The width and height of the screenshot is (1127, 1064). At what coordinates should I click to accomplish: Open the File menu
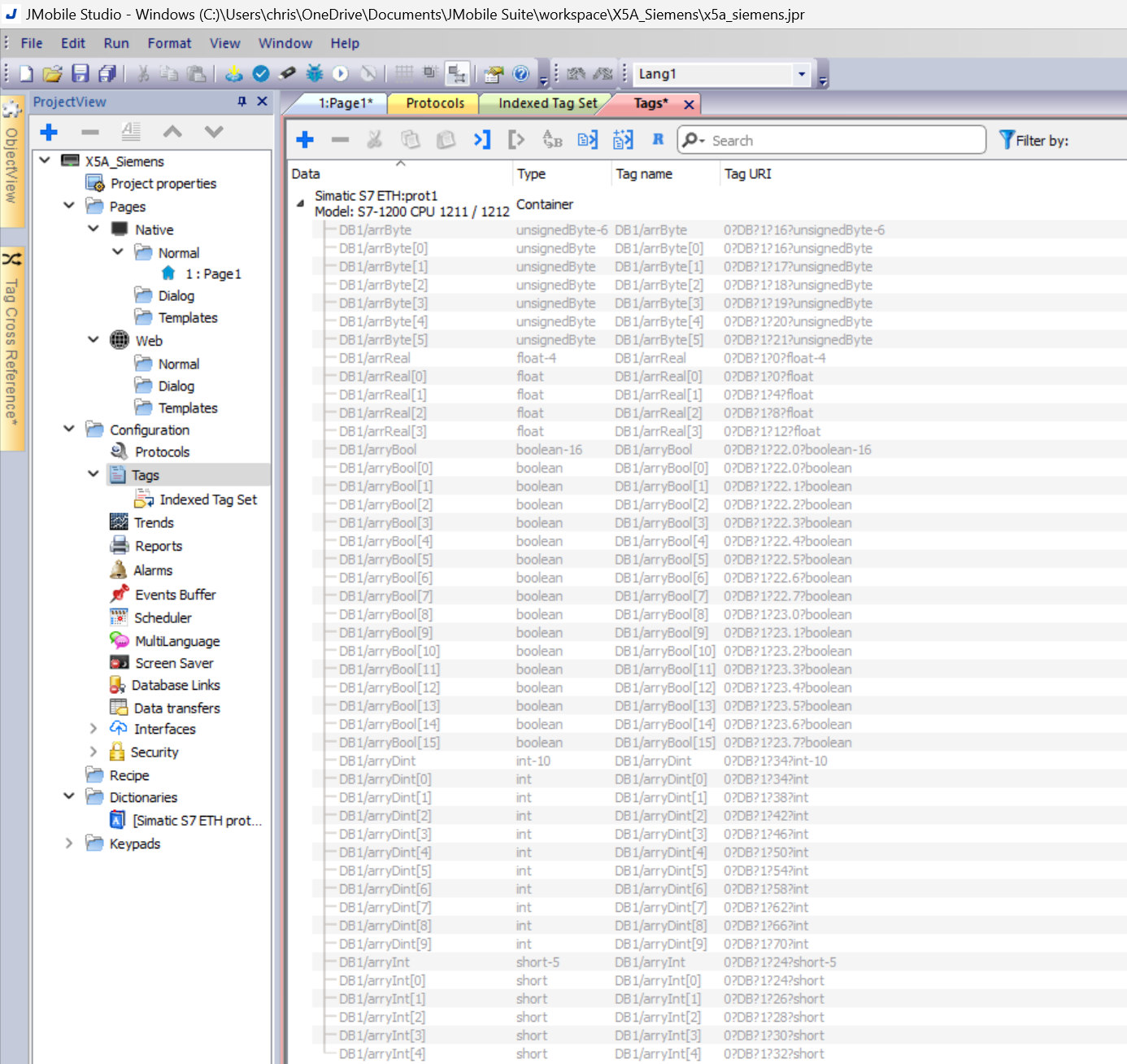click(x=32, y=43)
